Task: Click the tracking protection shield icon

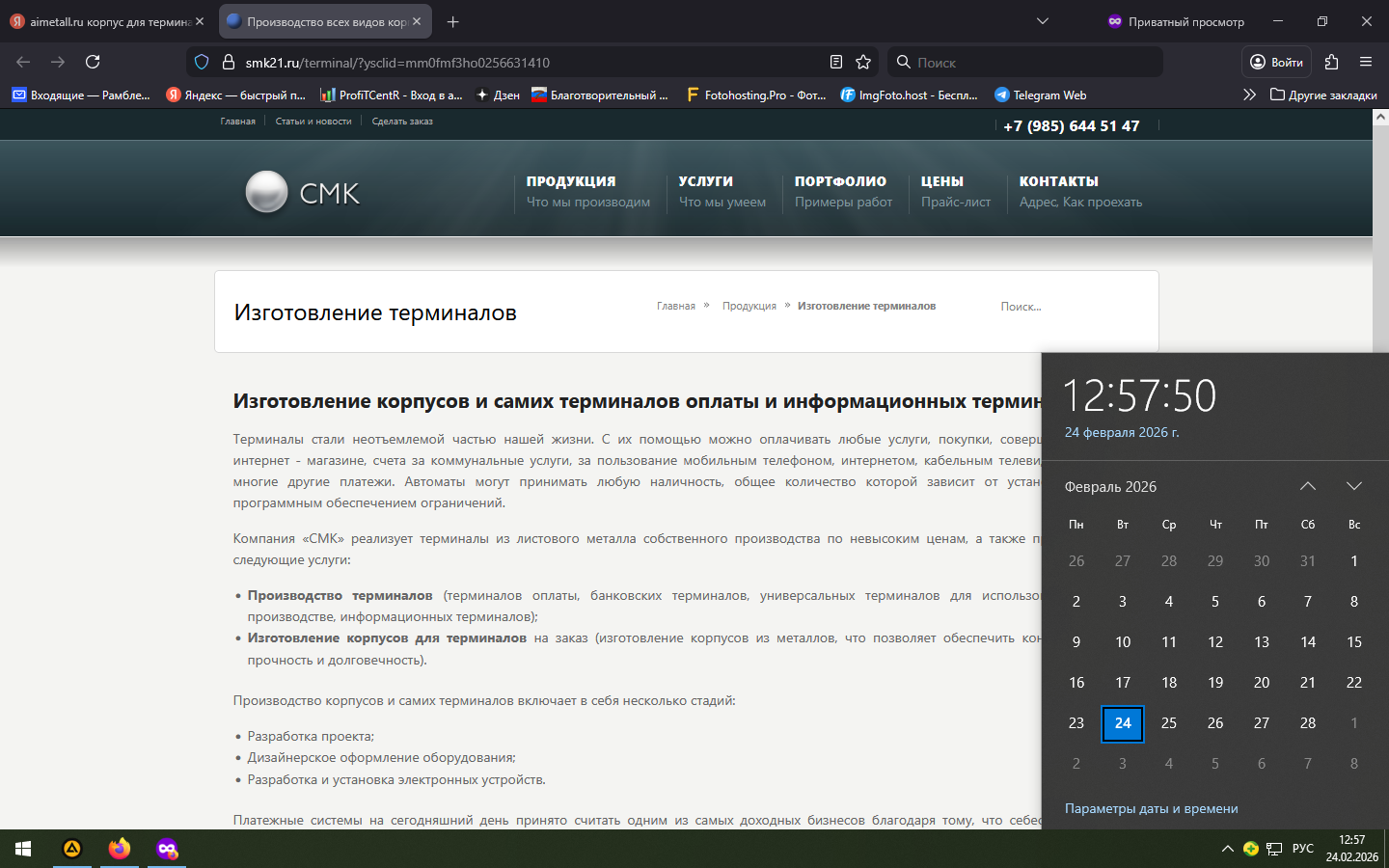Action: click(202, 62)
